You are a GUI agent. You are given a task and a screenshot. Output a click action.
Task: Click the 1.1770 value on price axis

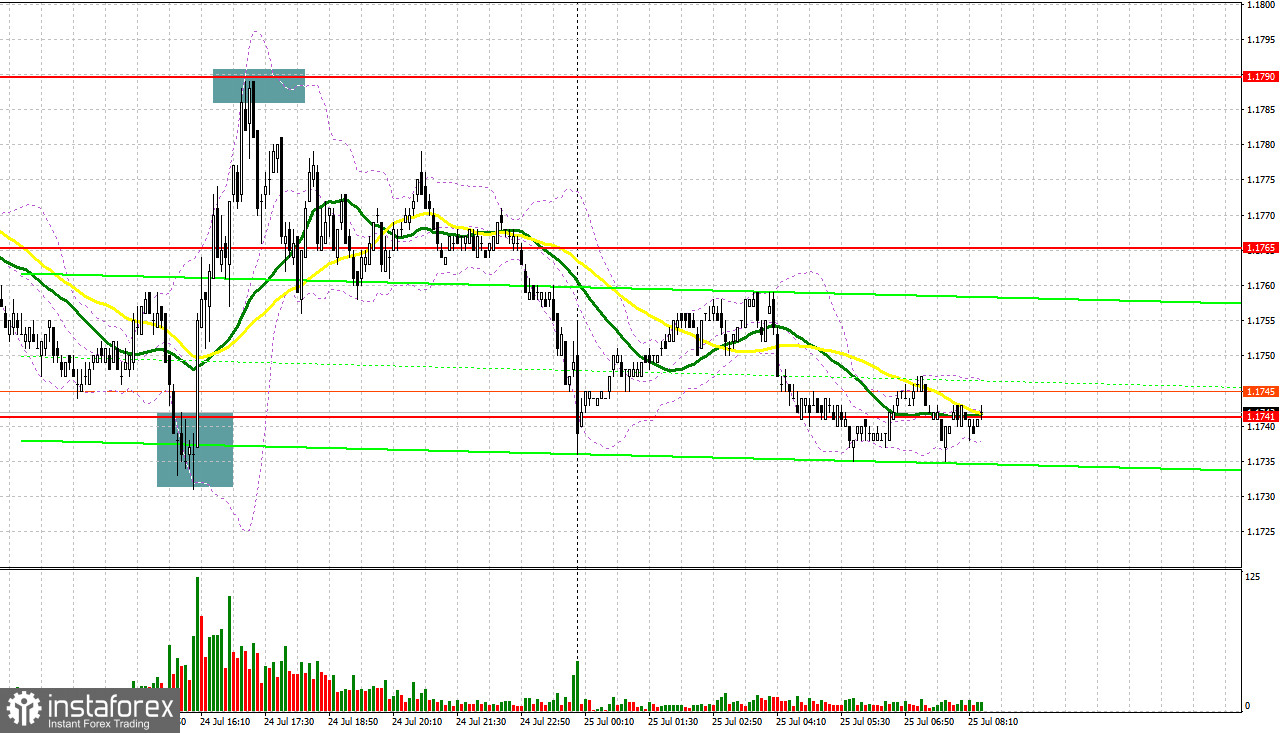(1260, 215)
